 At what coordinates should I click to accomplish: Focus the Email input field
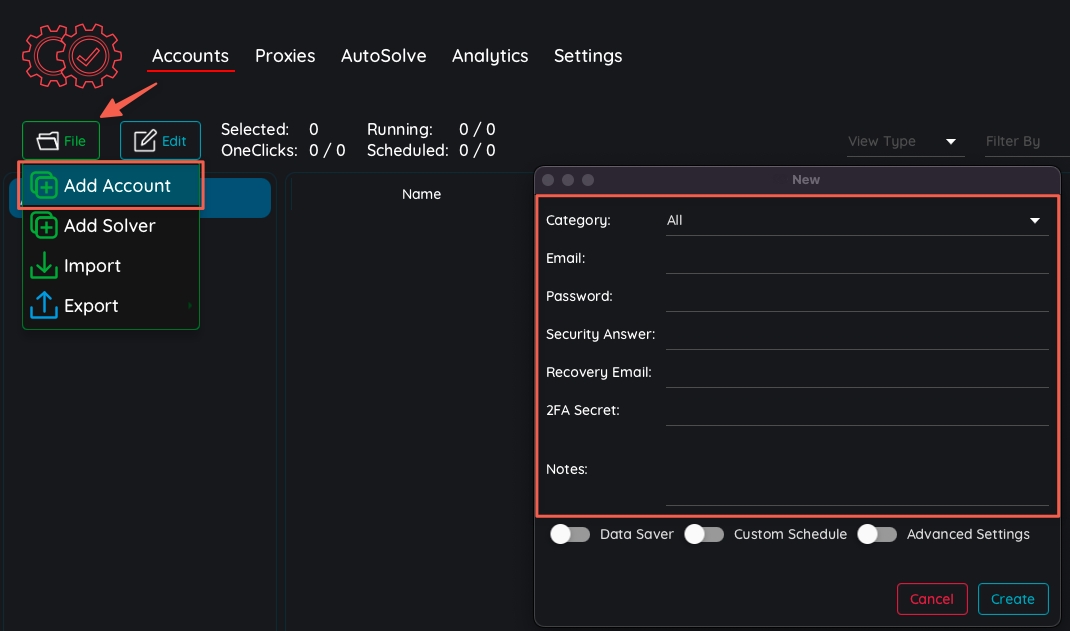856,259
